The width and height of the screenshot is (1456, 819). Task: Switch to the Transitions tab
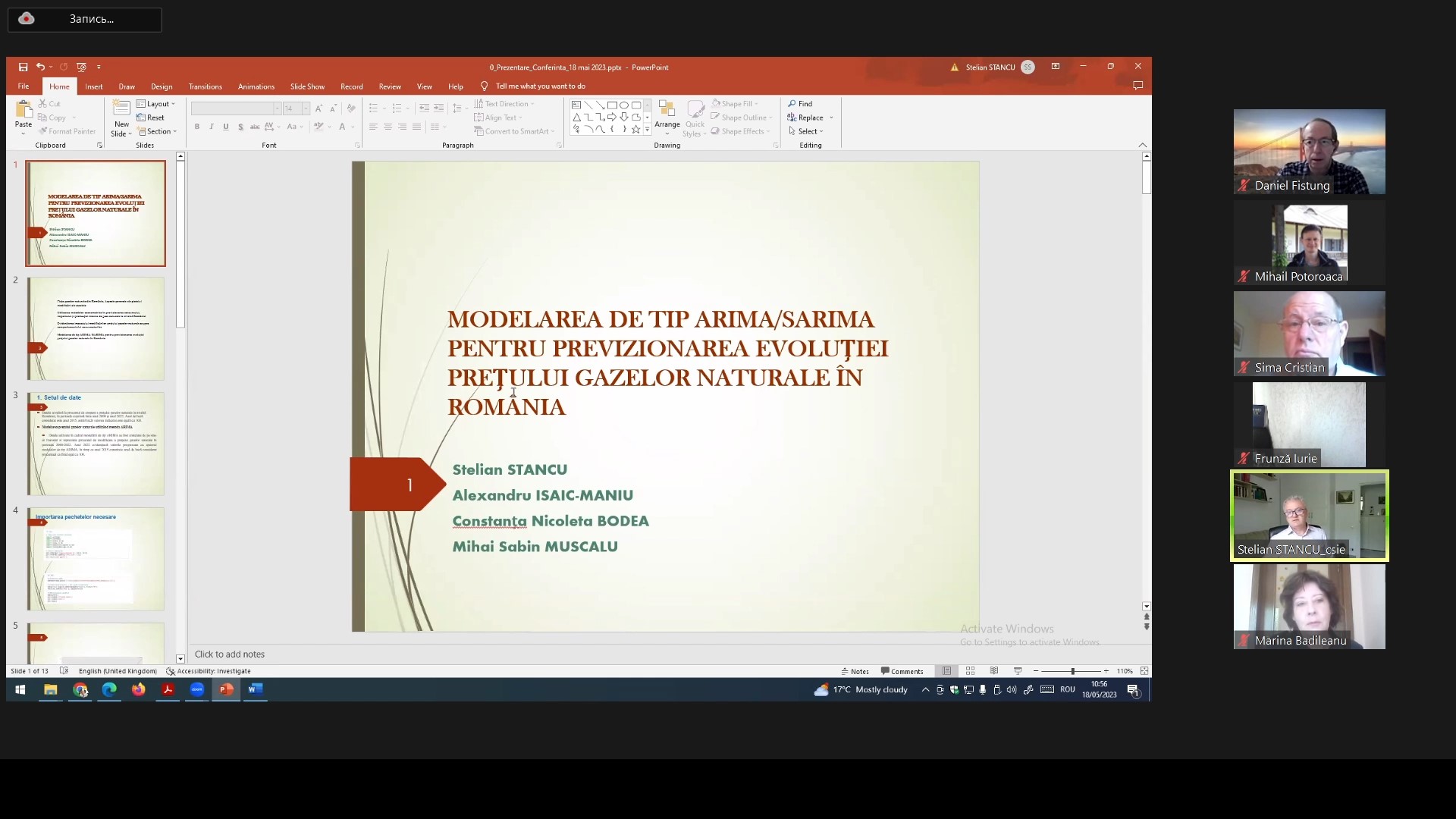(x=206, y=86)
